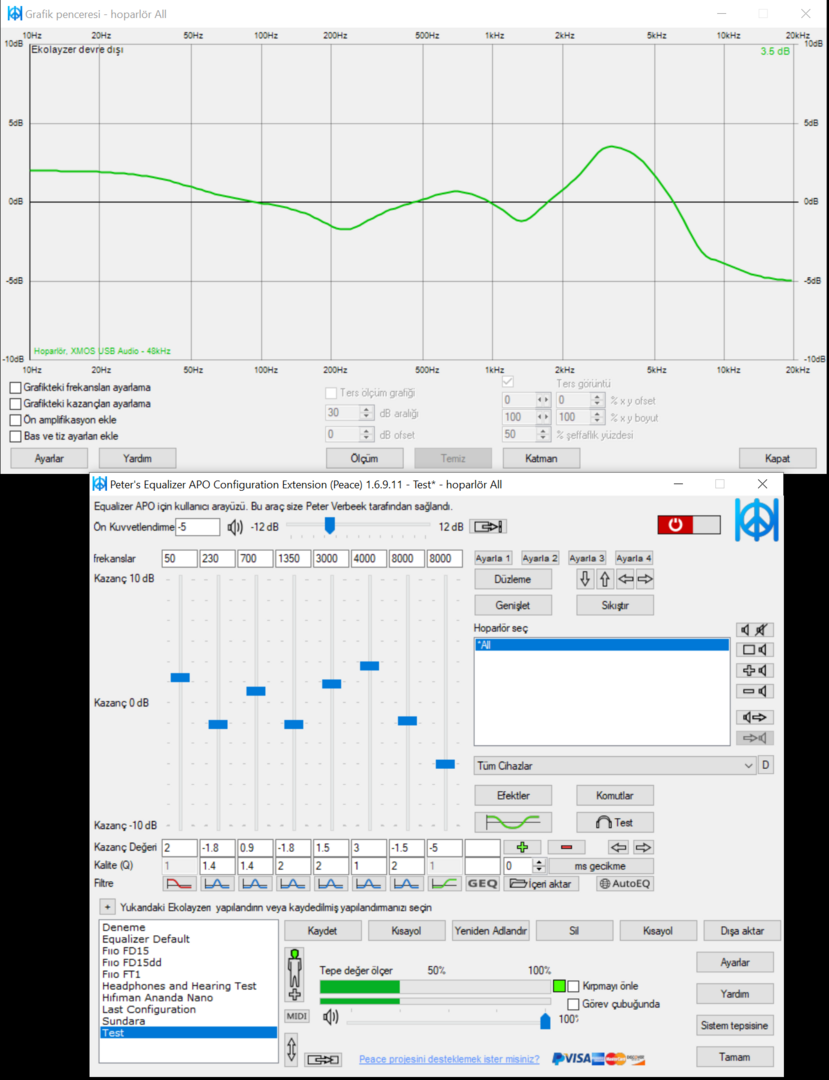Screen dimensions: 829x1080
Task: Click the person figure icon near peak meter
Action: click(x=295, y=975)
